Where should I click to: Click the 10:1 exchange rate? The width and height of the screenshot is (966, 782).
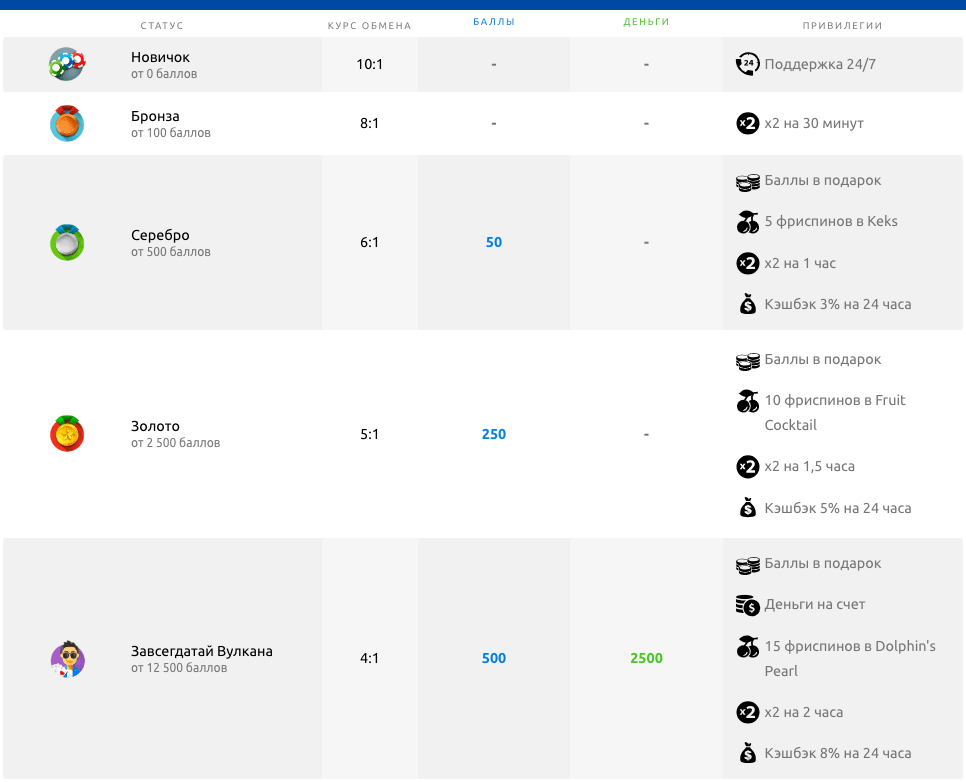click(369, 64)
